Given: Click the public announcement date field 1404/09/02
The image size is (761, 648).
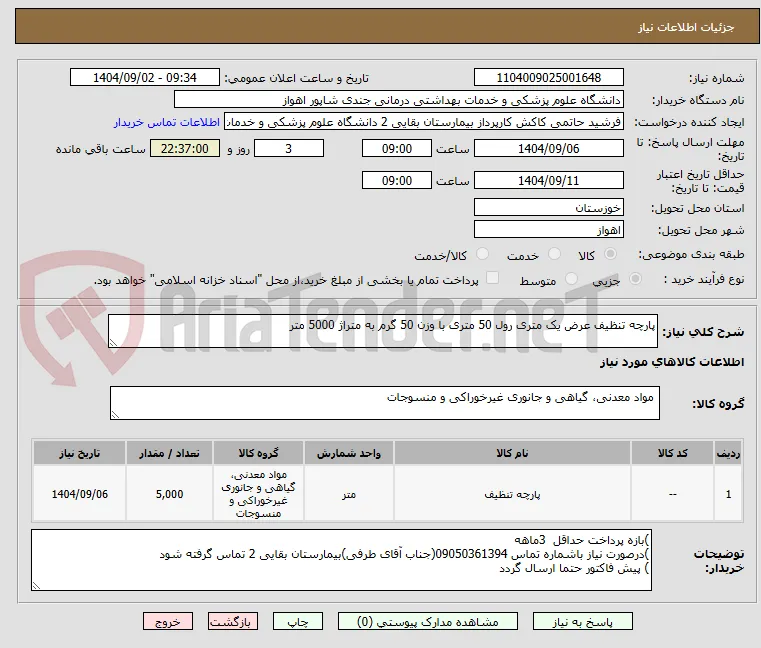Looking at the screenshot, I should point(145,78).
